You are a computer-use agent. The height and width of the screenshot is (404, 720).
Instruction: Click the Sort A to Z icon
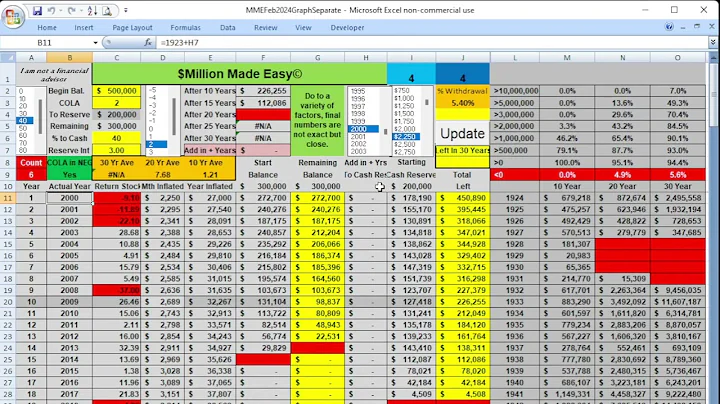92,10
